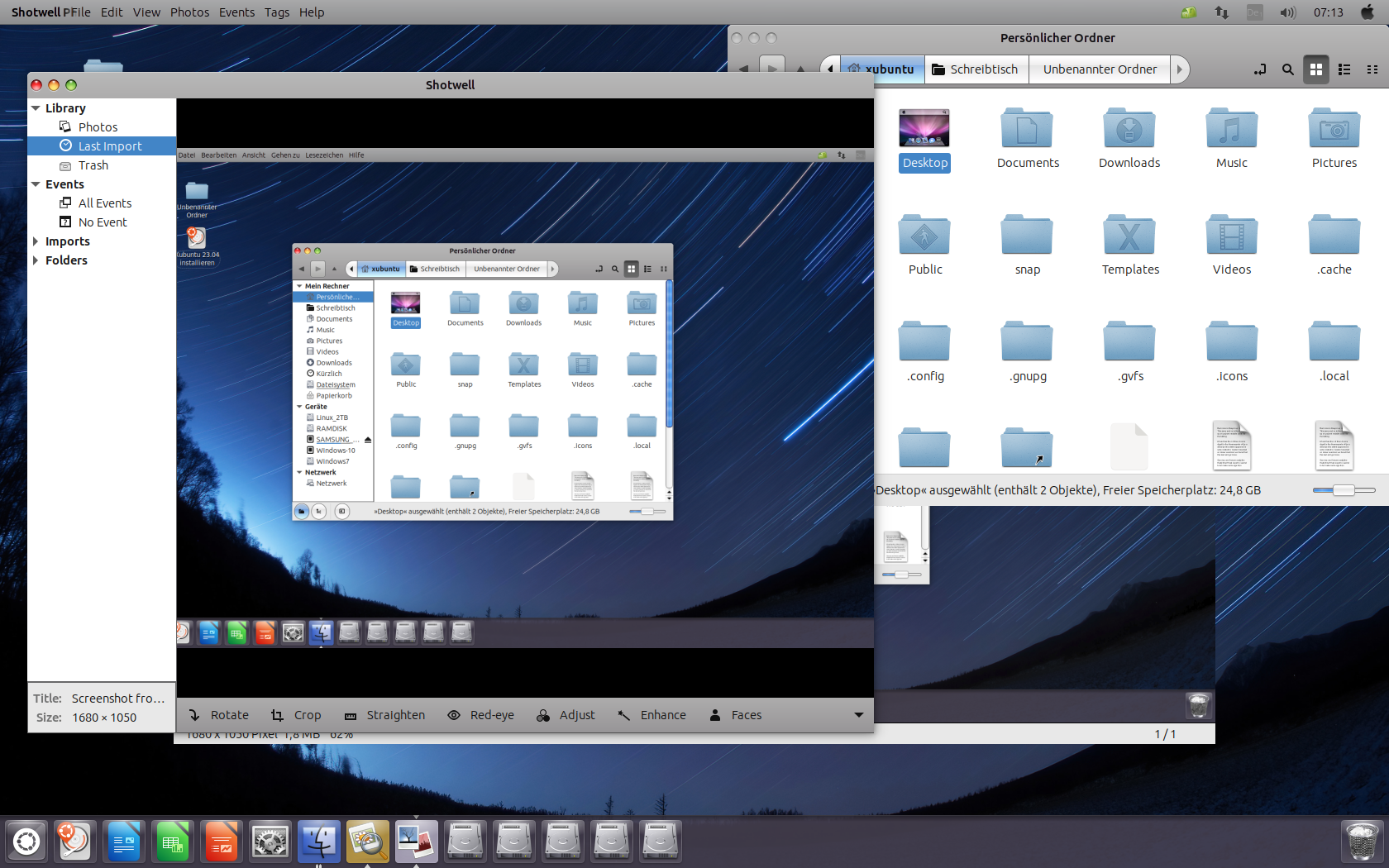
Task: Open the Photos menu
Action: (189, 12)
